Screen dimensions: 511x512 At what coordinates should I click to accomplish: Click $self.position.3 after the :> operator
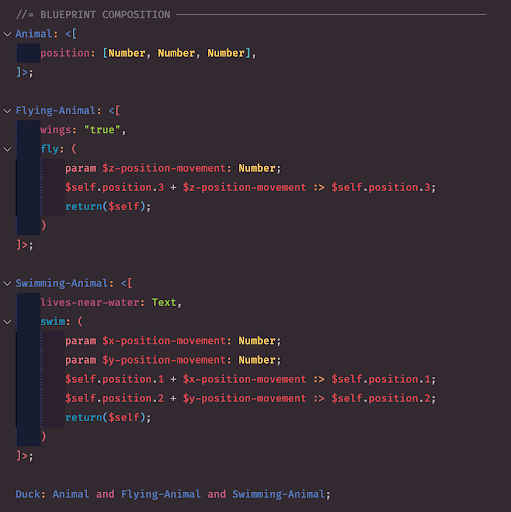point(381,188)
